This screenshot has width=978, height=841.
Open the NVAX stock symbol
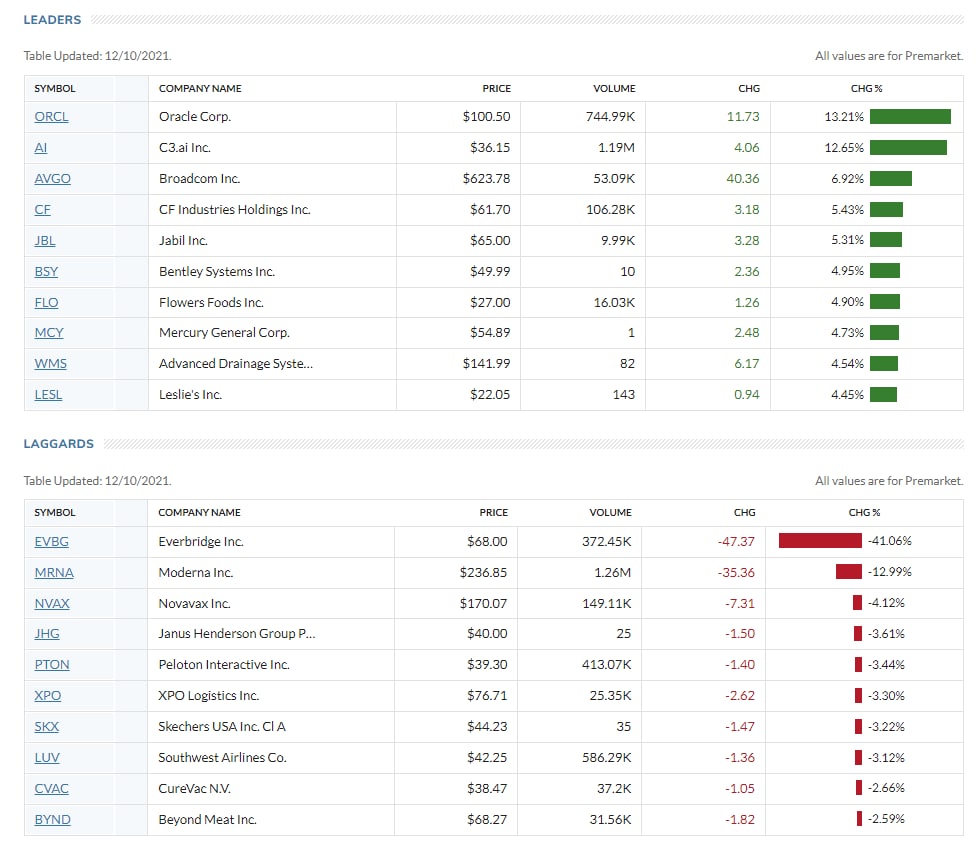point(52,604)
